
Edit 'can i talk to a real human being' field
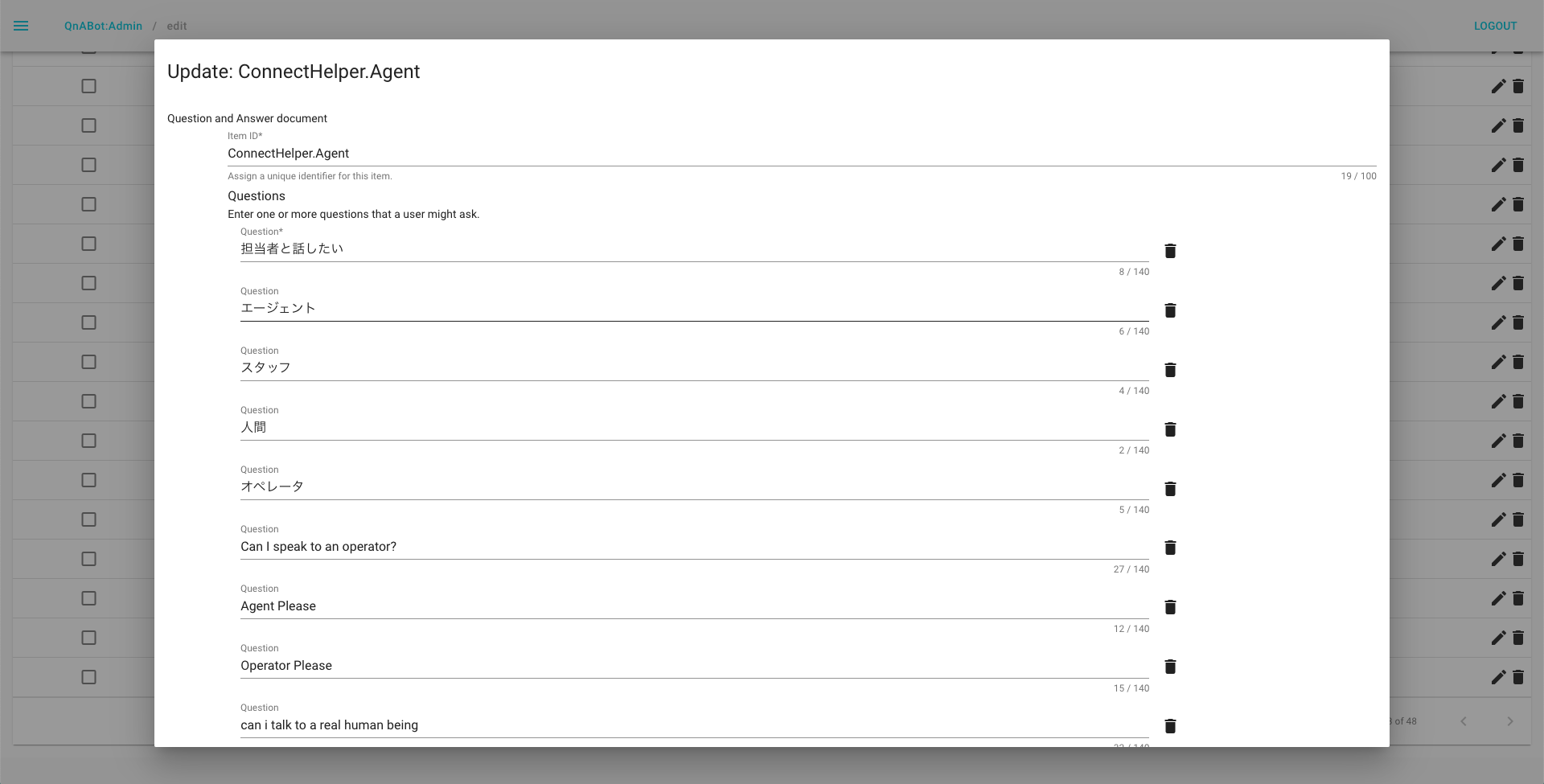tap(695, 725)
